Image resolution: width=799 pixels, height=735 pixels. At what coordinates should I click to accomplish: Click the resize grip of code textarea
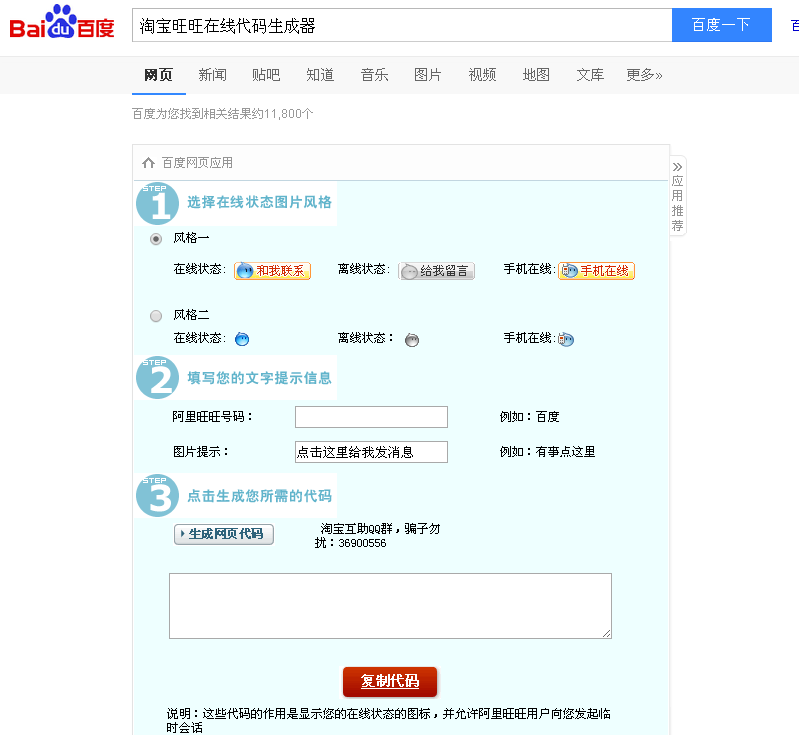click(606, 633)
